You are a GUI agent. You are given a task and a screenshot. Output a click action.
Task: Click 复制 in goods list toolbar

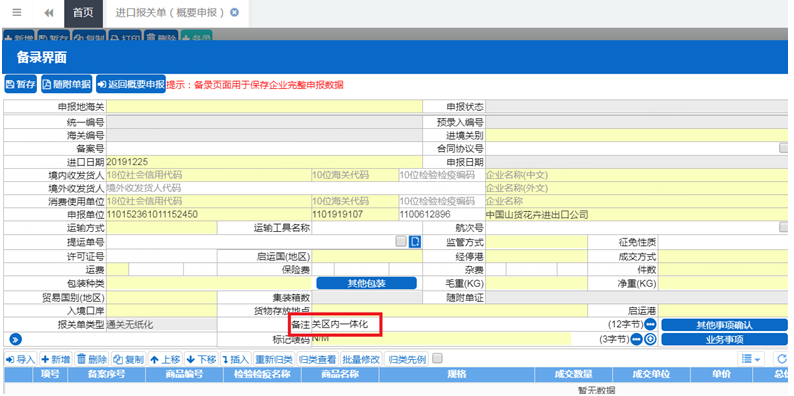pyautogui.click(x=129, y=360)
